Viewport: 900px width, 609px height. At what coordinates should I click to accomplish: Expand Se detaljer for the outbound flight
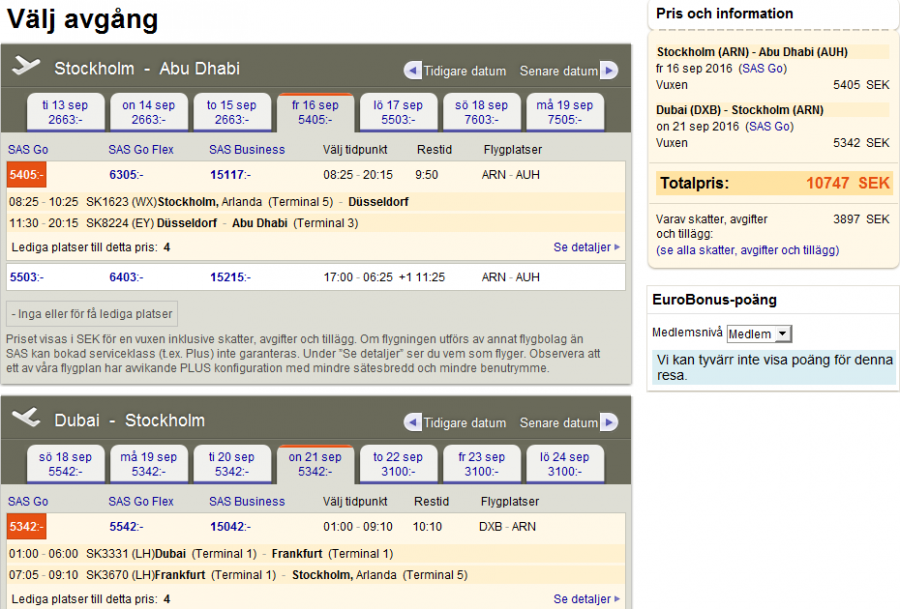click(586, 247)
